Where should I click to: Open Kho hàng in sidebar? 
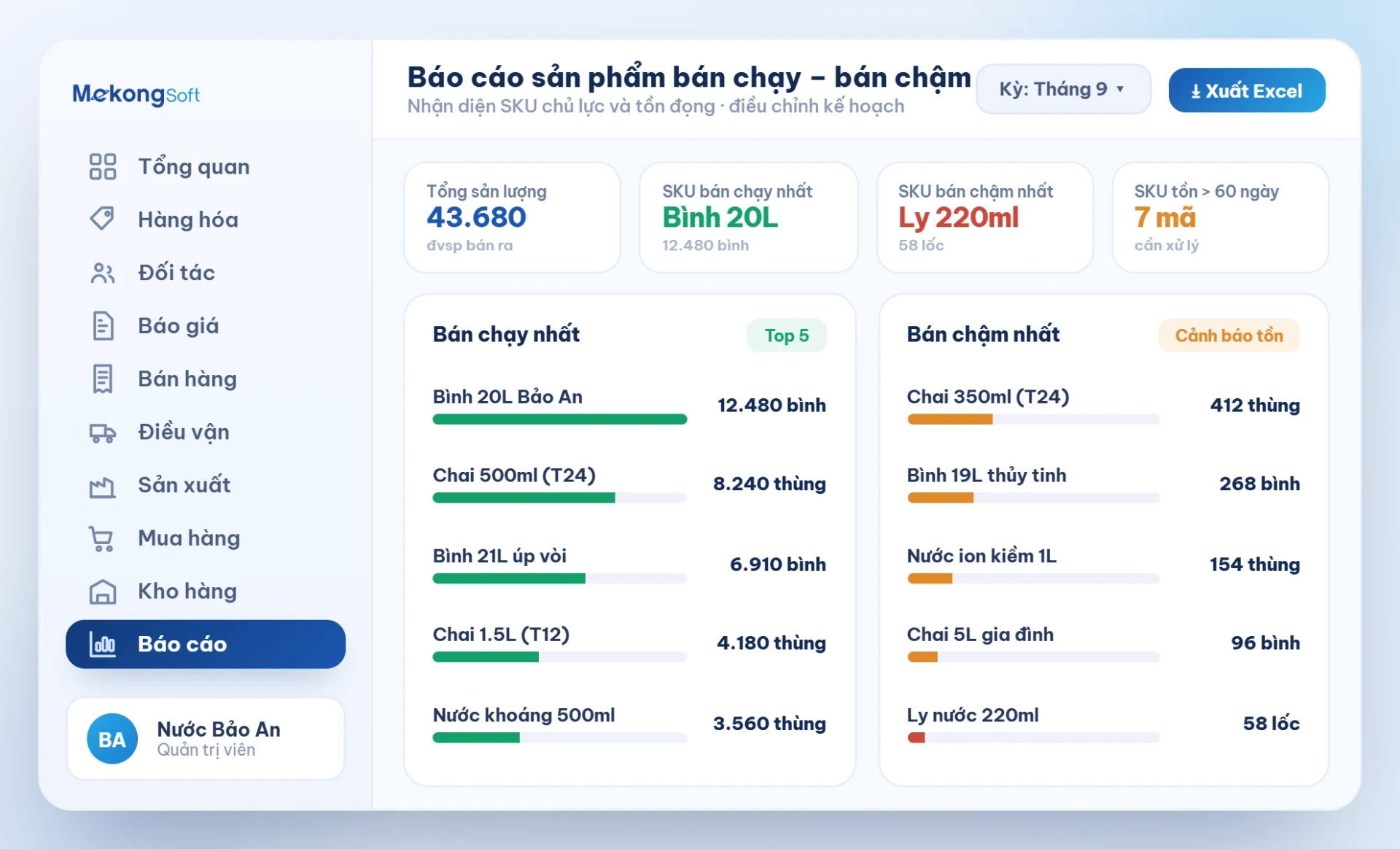206,591
